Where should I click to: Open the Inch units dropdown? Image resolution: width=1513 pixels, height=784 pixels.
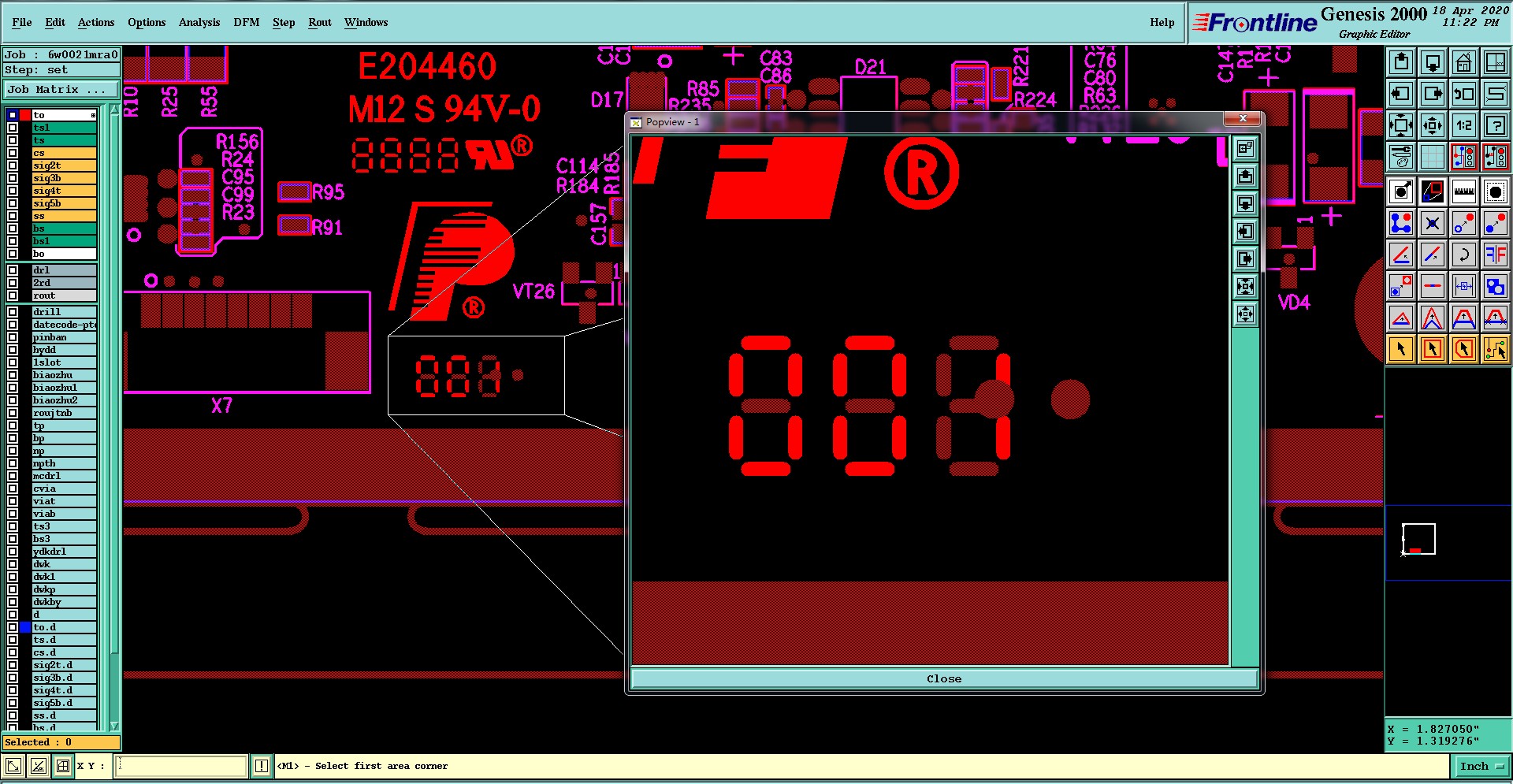click(1481, 766)
